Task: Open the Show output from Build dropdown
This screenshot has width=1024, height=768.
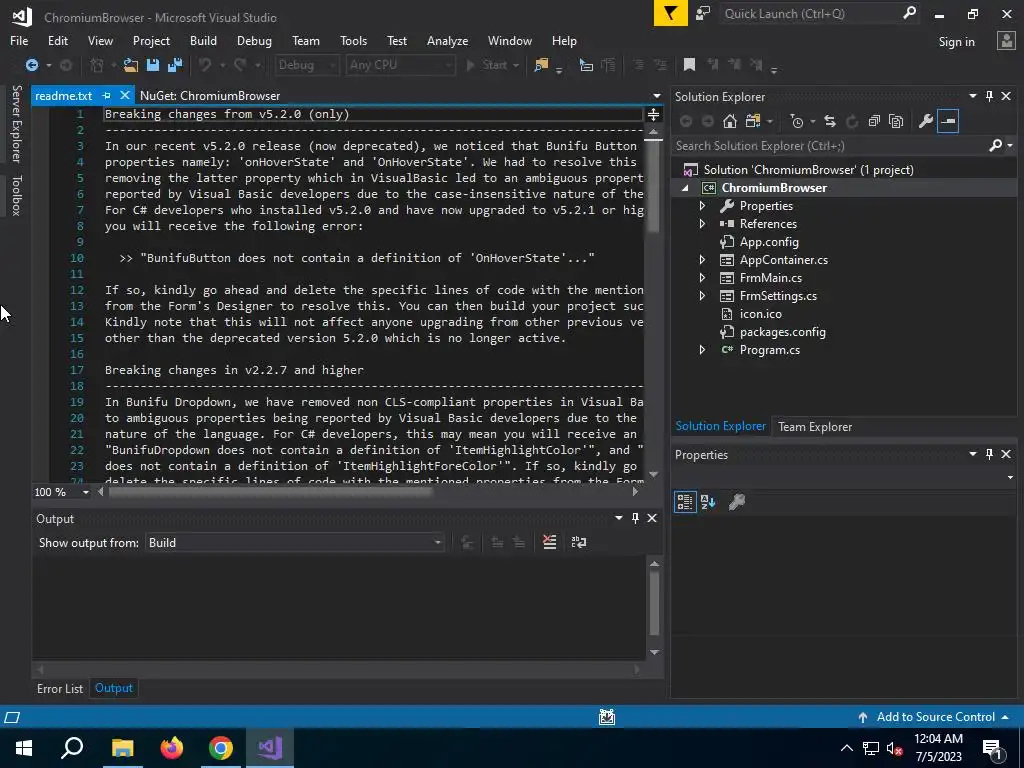Action: [x=295, y=543]
